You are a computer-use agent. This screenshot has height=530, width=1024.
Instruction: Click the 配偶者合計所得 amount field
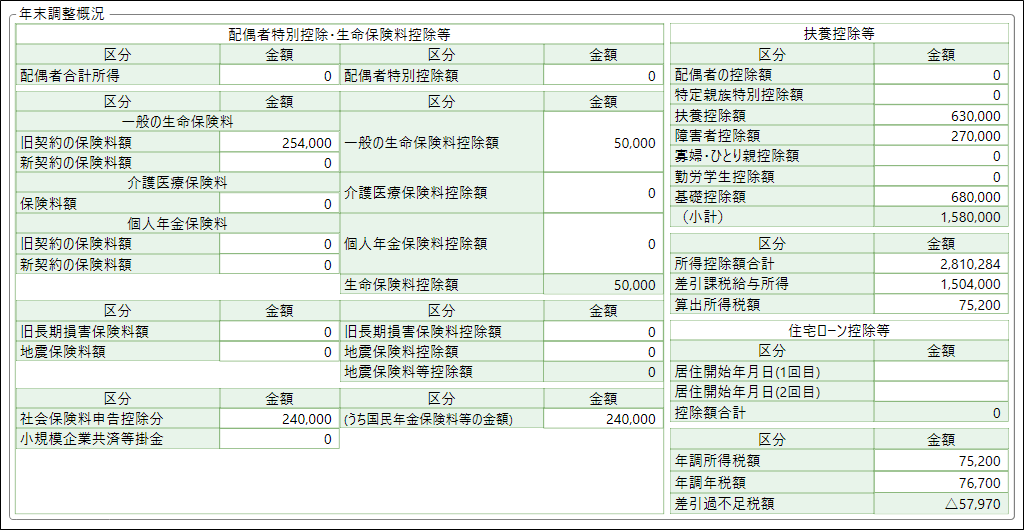(279, 75)
